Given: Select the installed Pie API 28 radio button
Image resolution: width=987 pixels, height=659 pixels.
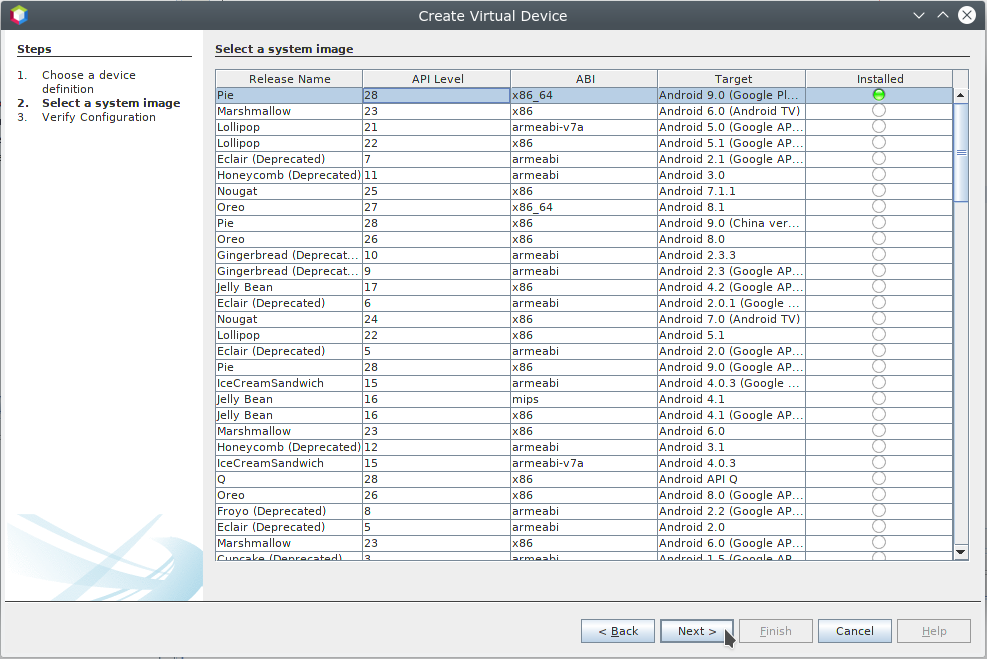Looking at the screenshot, I should coord(878,95).
